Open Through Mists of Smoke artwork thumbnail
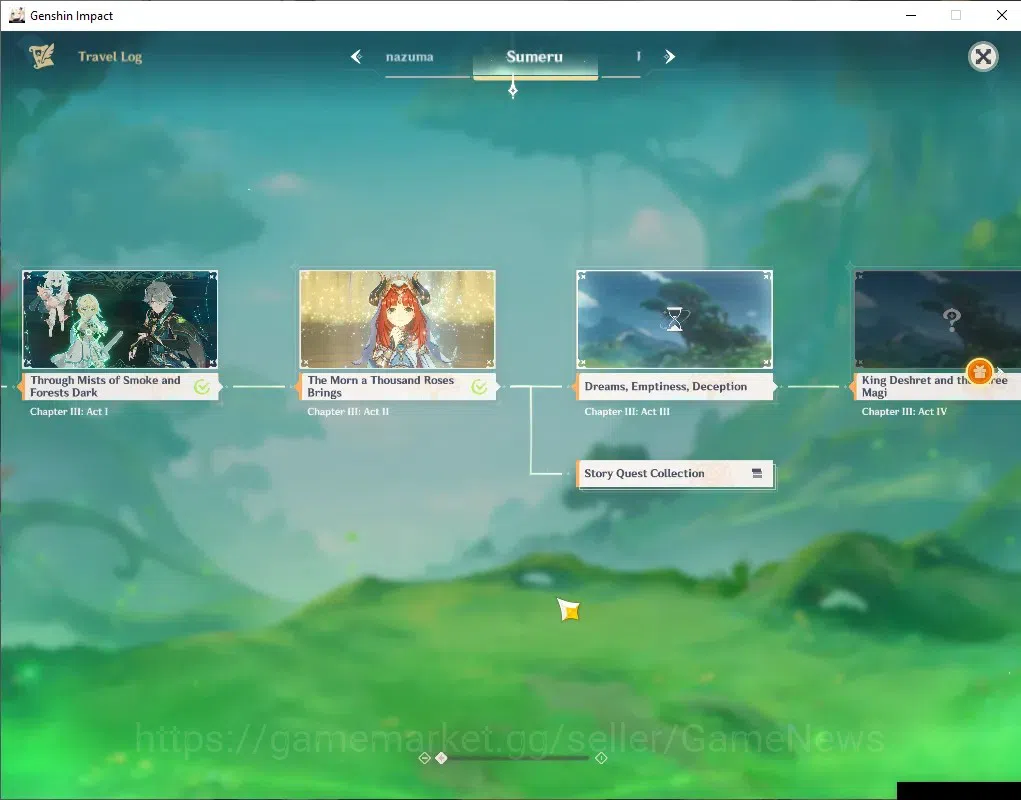The width and height of the screenshot is (1021, 800). click(x=120, y=320)
